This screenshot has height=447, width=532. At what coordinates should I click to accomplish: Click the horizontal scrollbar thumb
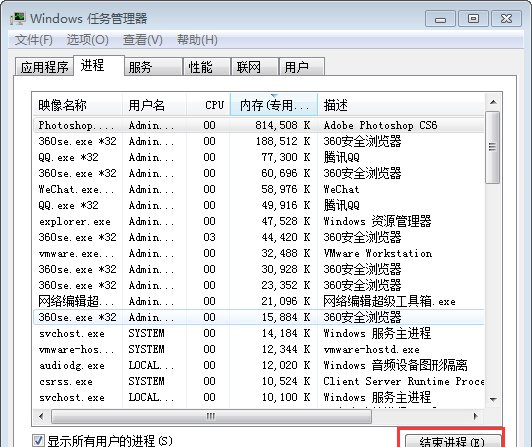pos(211,416)
